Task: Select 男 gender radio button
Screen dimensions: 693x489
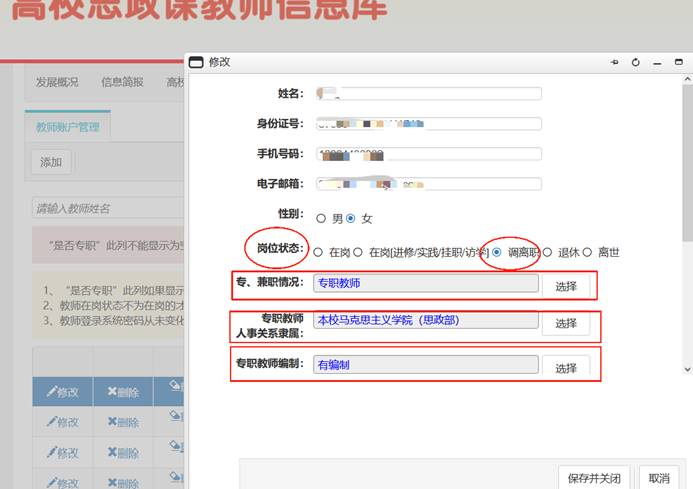Action: [321, 218]
